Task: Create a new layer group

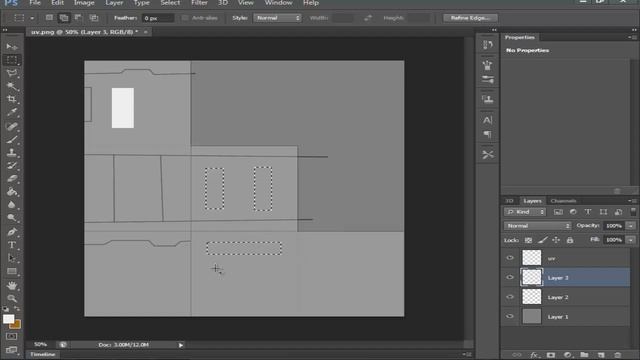Action: pyautogui.click(x=584, y=355)
